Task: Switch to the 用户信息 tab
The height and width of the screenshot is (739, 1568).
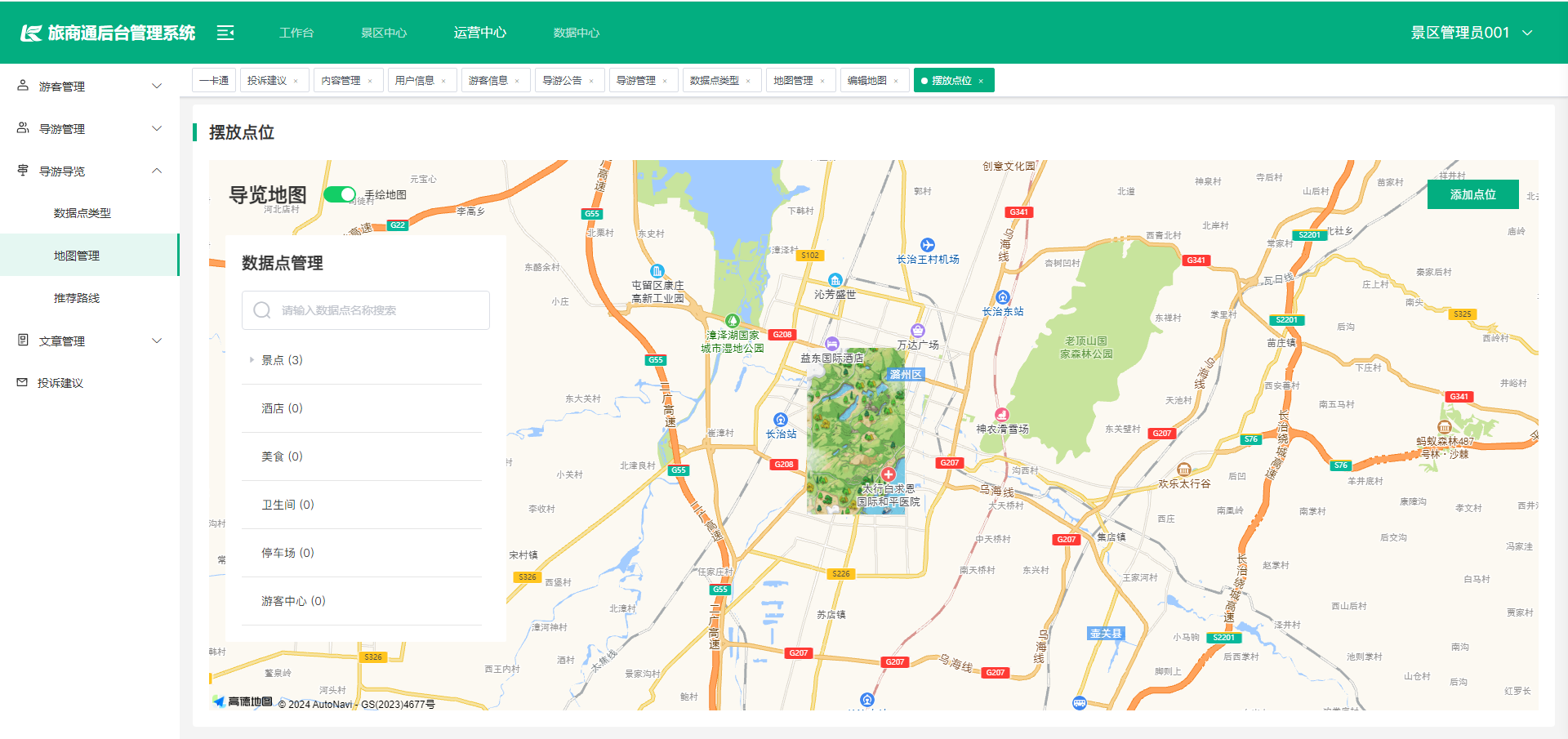Action: click(421, 80)
